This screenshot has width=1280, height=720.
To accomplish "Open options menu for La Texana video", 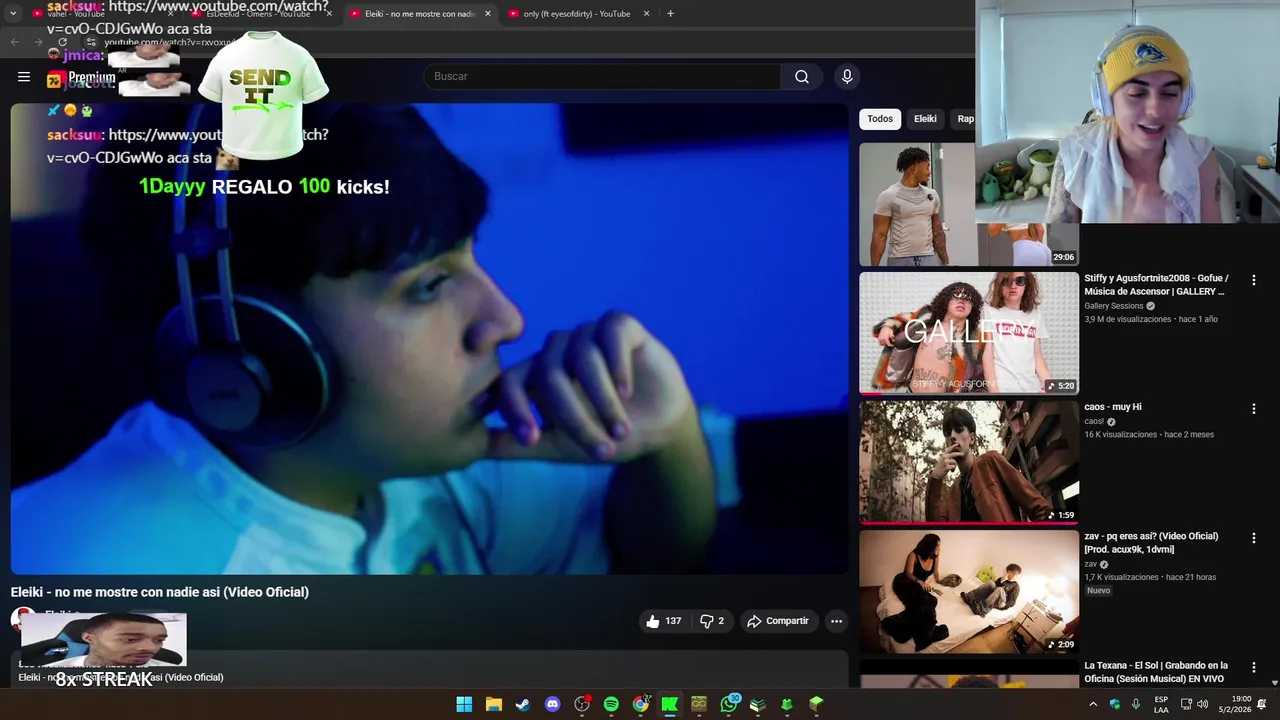I will pyautogui.click(x=1254, y=667).
